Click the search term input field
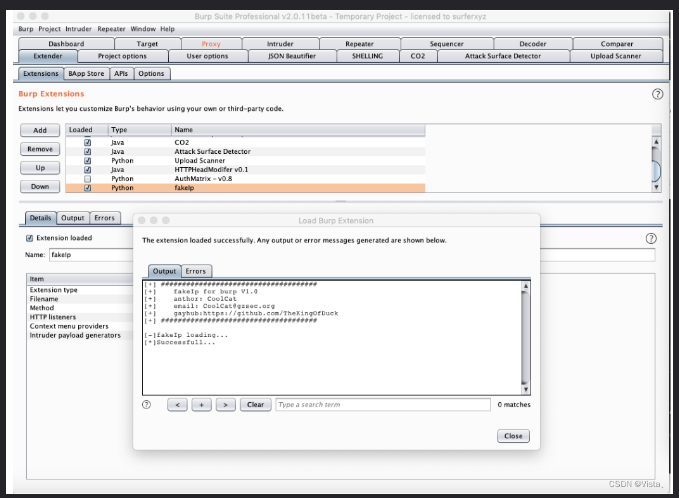The height and width of the screenshot is (498, 679). [383, 404]
